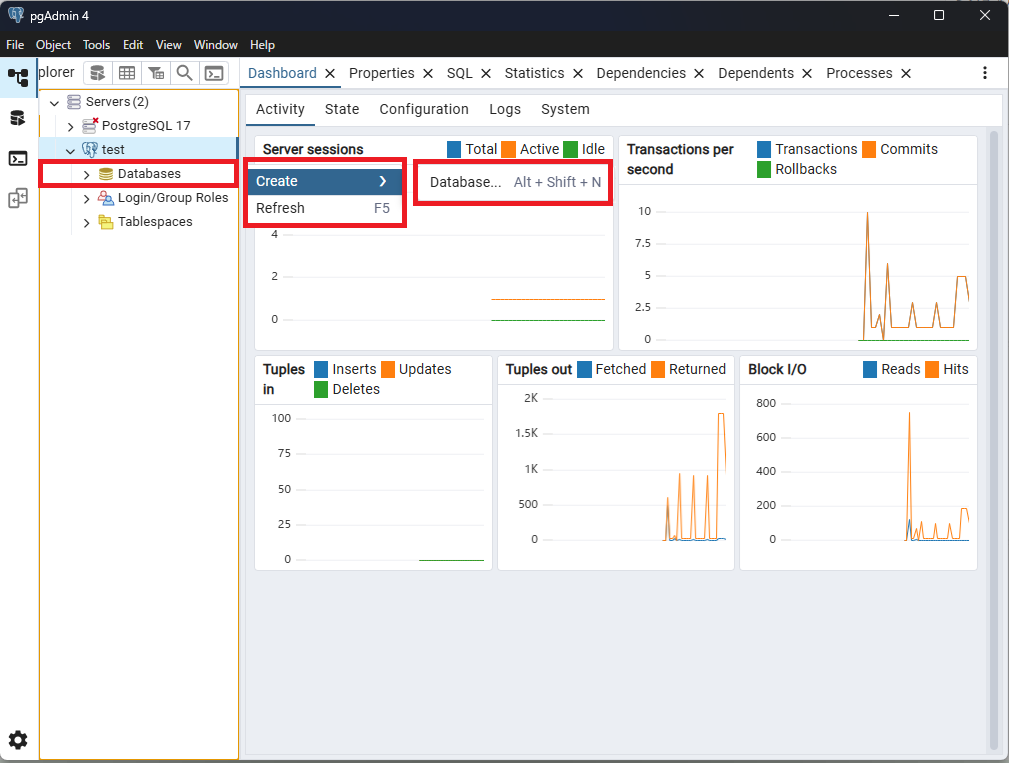Open the Schema Diff Workspace sidebar icon
The width and height of the screenshot is (1009, 763).
point(18,198)
